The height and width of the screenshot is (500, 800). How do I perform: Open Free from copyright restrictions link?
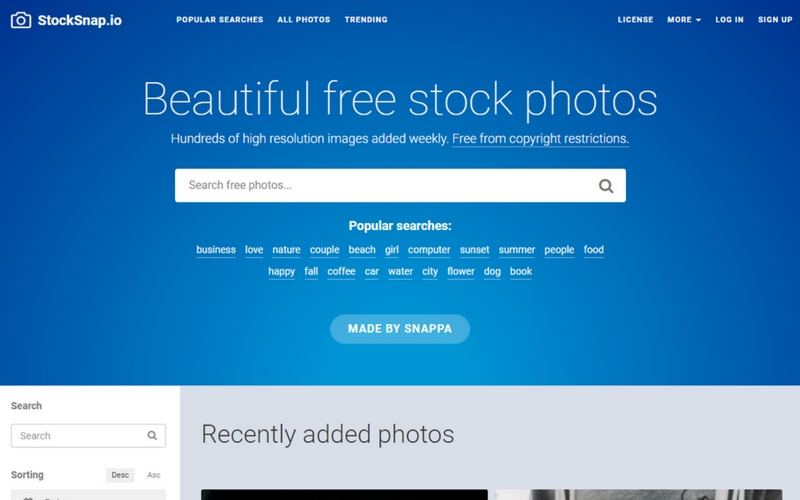pos(540,139)
